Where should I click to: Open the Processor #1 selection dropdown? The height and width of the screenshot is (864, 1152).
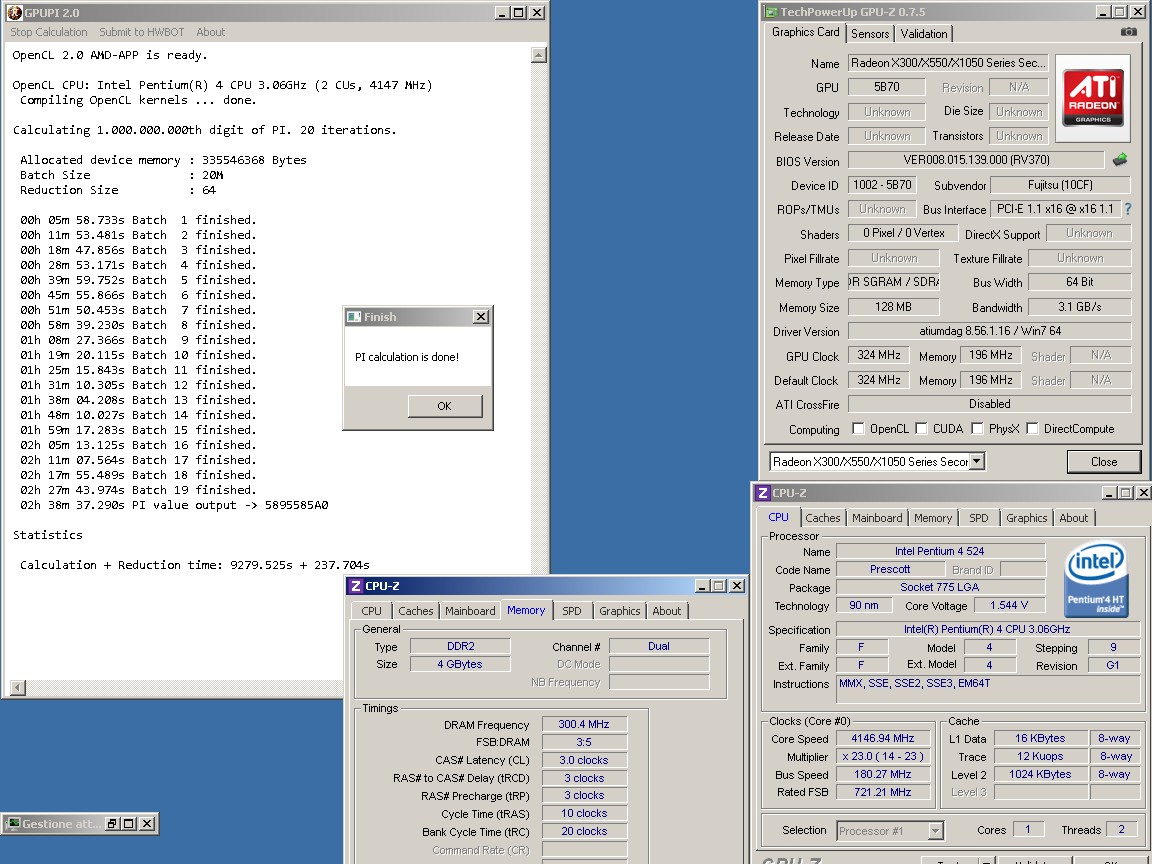pos(935,831)
